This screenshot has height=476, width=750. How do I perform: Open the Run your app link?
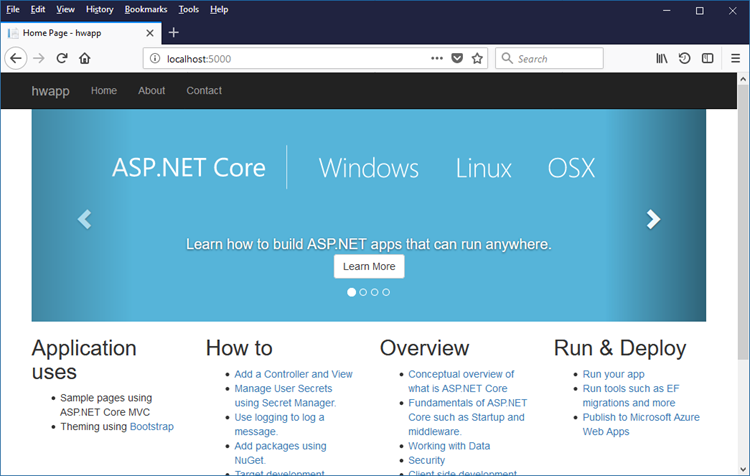coord(613,374)
